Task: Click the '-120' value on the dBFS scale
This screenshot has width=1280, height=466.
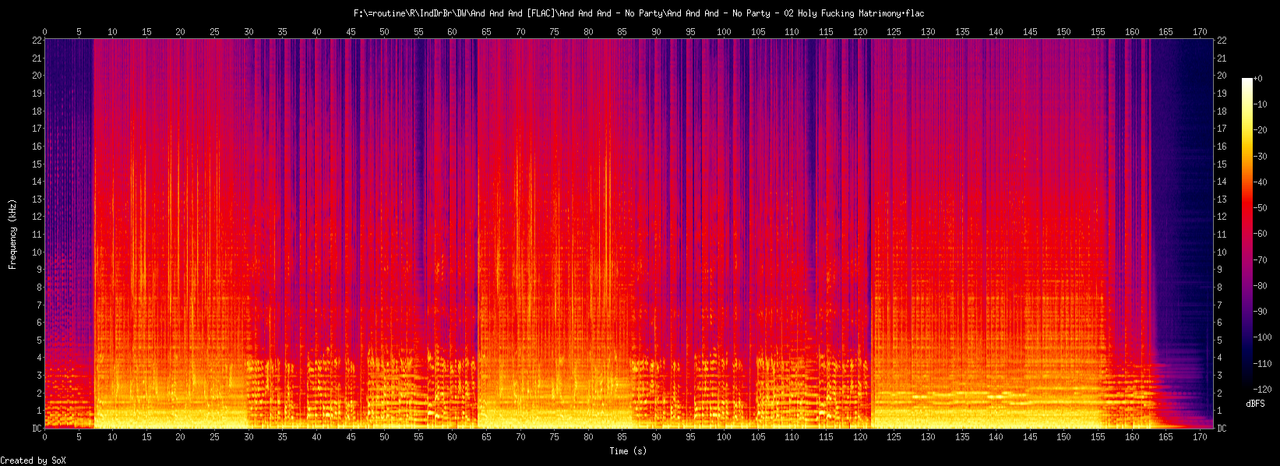Action: coord(1265,387)
